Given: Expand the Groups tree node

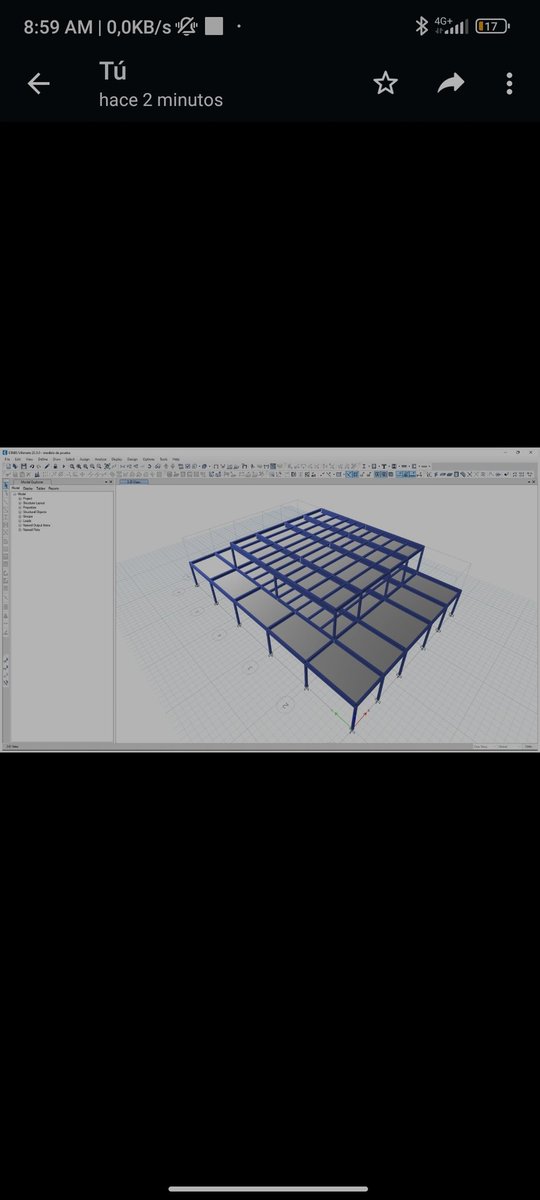Looking at the screenshot, I should click(x=19, y=518).
